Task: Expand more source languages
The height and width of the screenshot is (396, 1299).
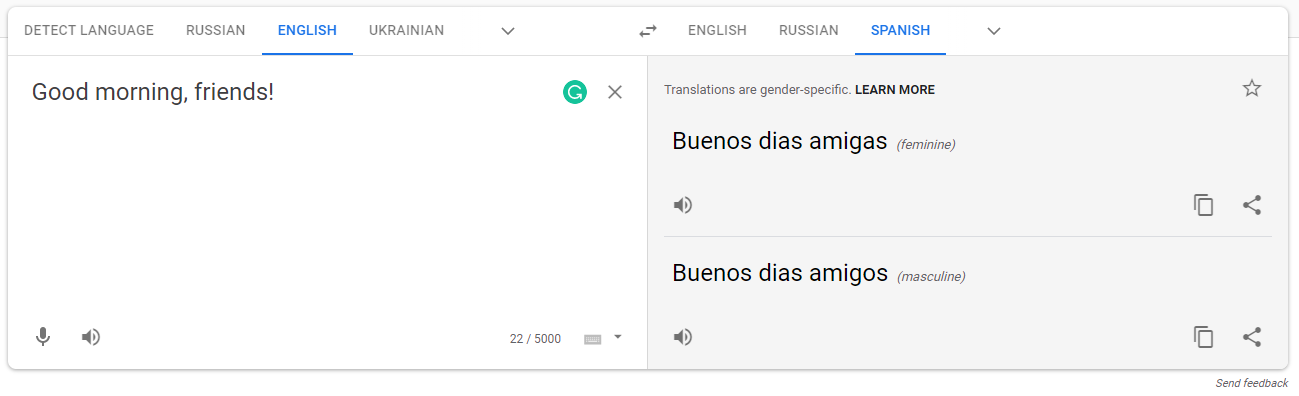Action: (508, 31)
